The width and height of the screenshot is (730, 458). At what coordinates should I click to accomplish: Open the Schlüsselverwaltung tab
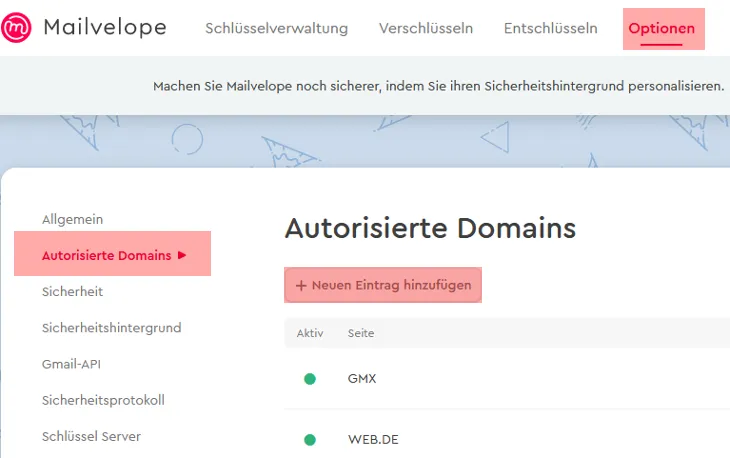277,28
